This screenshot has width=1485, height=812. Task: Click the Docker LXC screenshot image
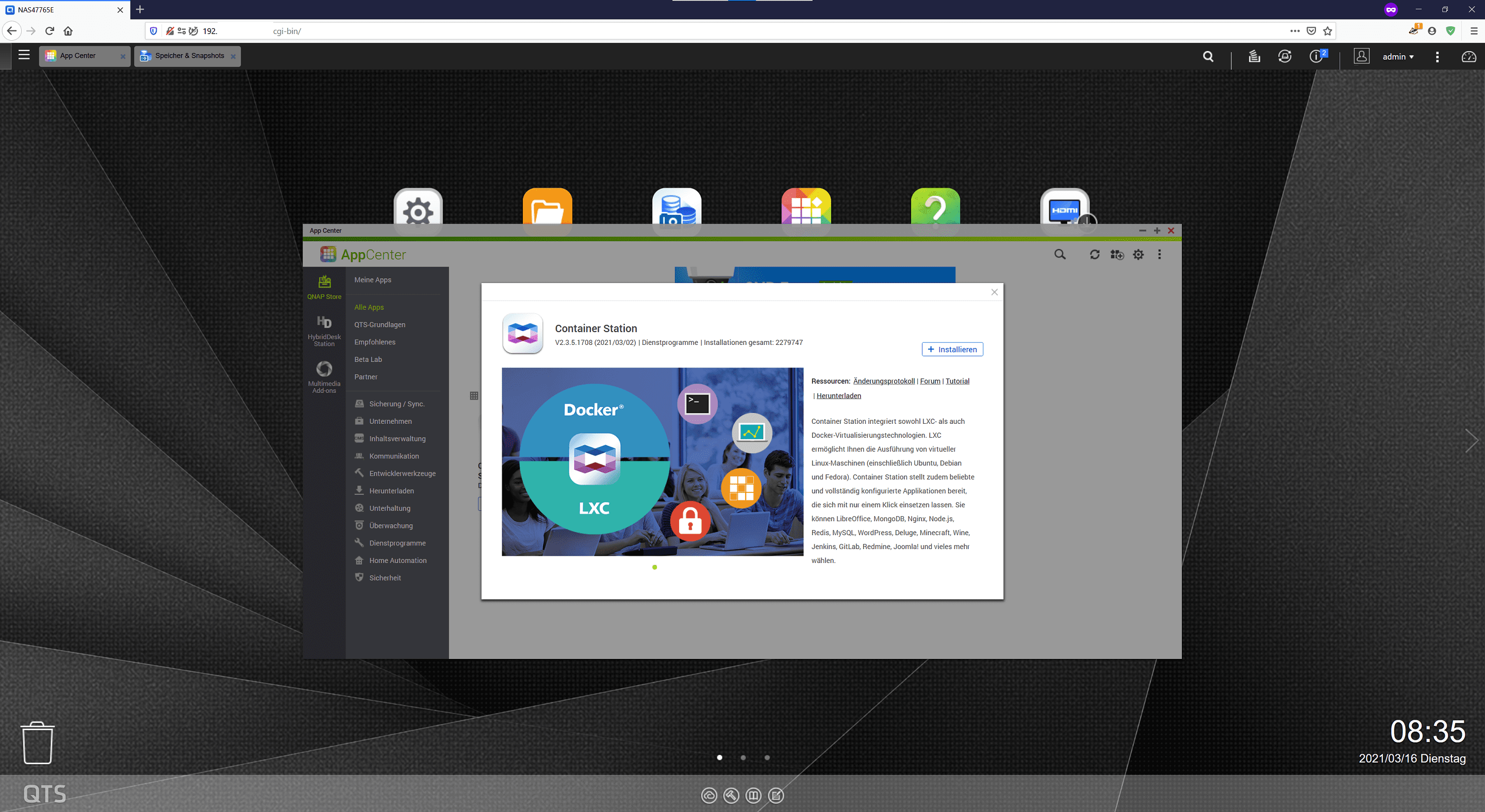tap(652, 461)
